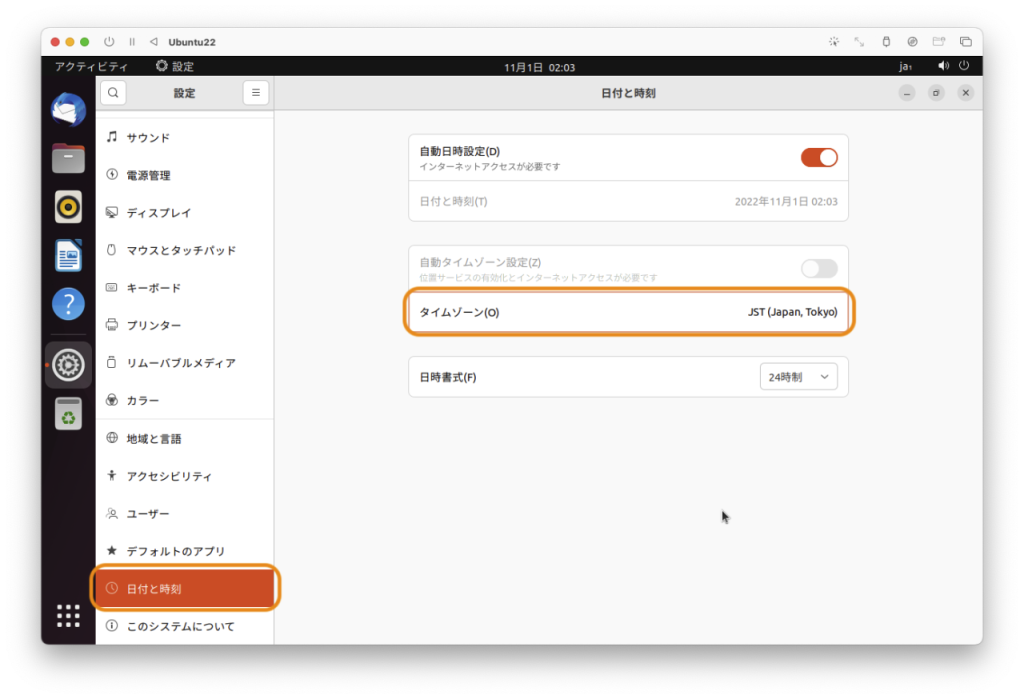Click the VM resize arrows icon
This screenshot has width=1024, height=699.
pos(859,42)
